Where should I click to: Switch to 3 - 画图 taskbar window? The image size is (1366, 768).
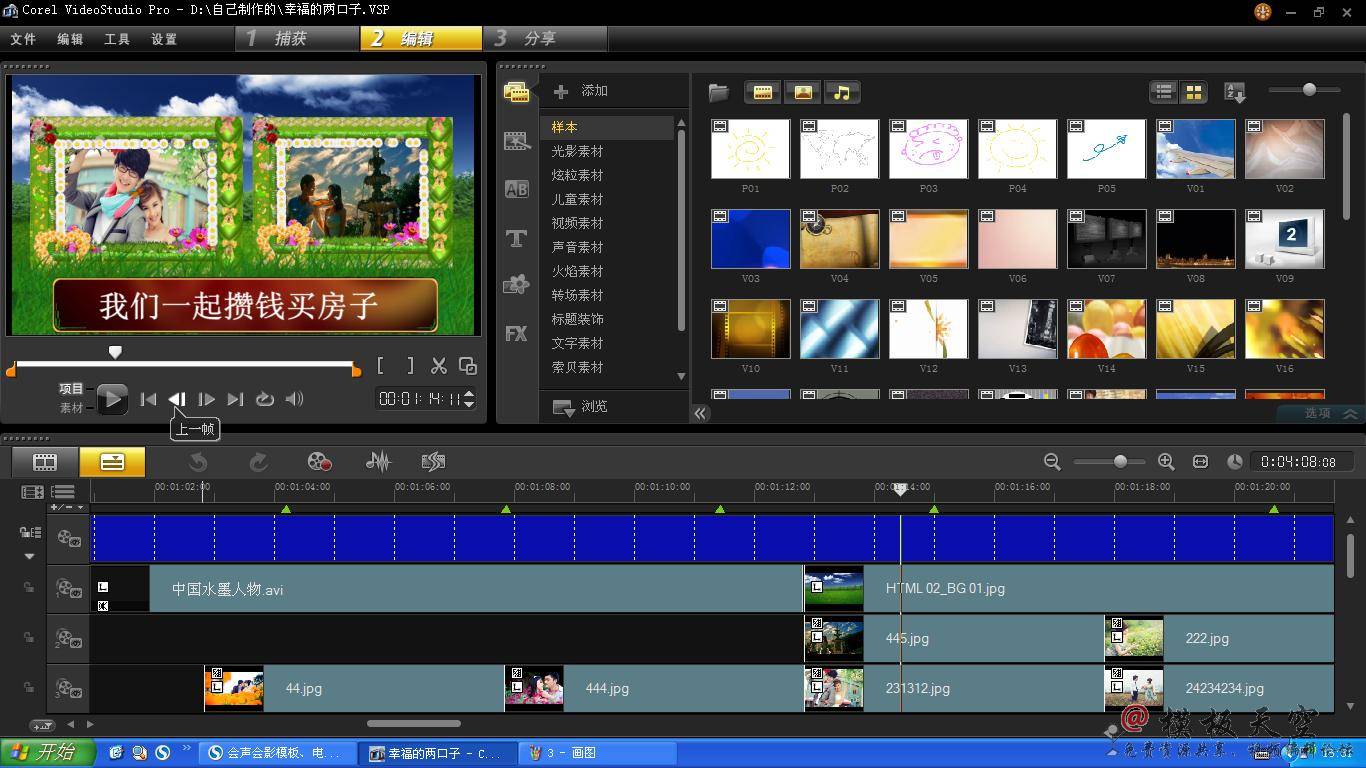[598, 753]
